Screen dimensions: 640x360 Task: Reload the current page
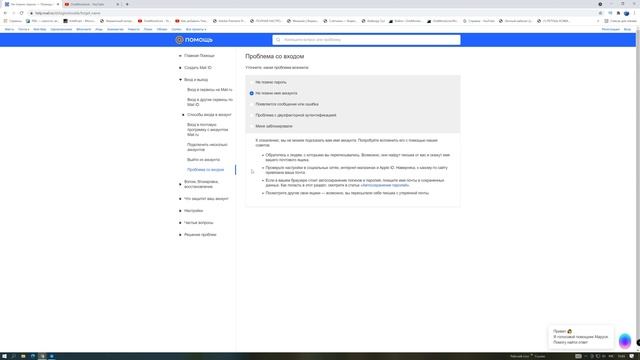22,13
